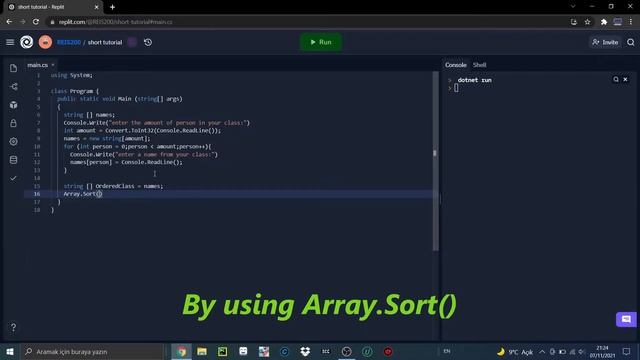Bookmark this page with the star

click(x=587, y=22)
